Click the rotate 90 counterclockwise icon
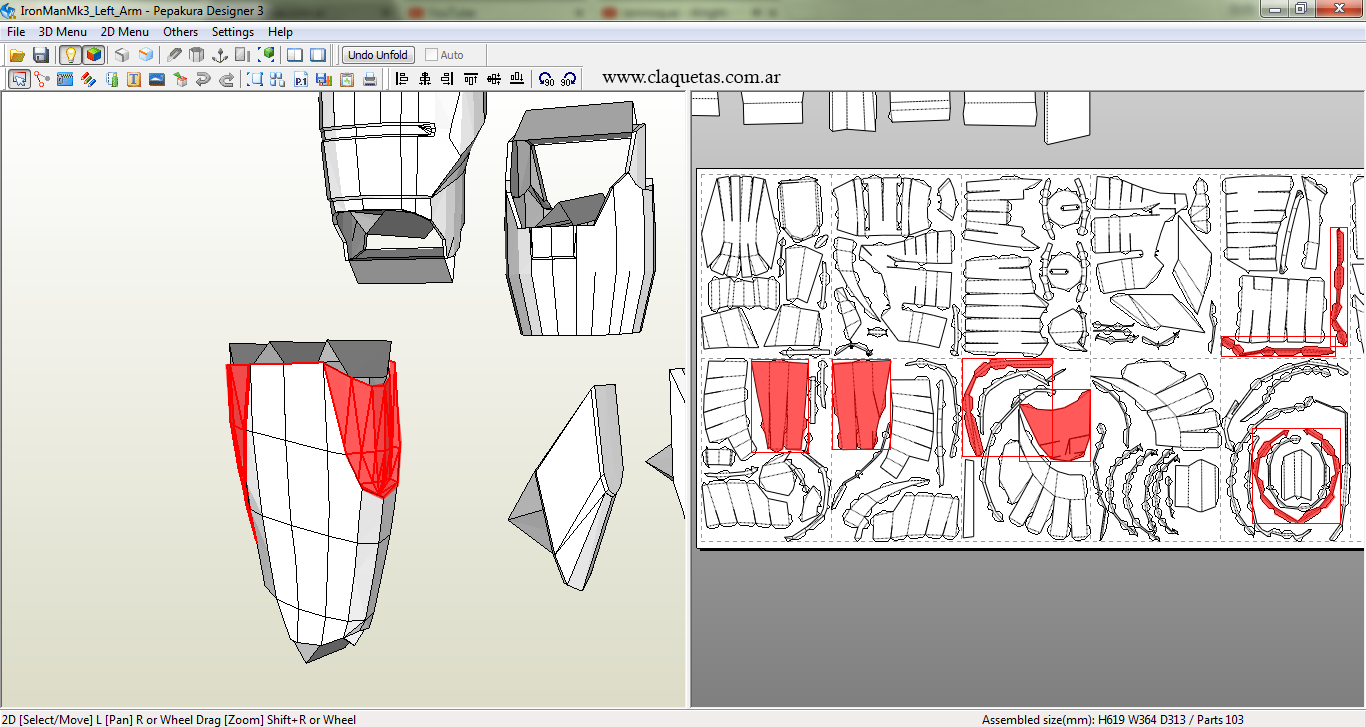Viewport: 1366px width, 727px height. [545, 79]
